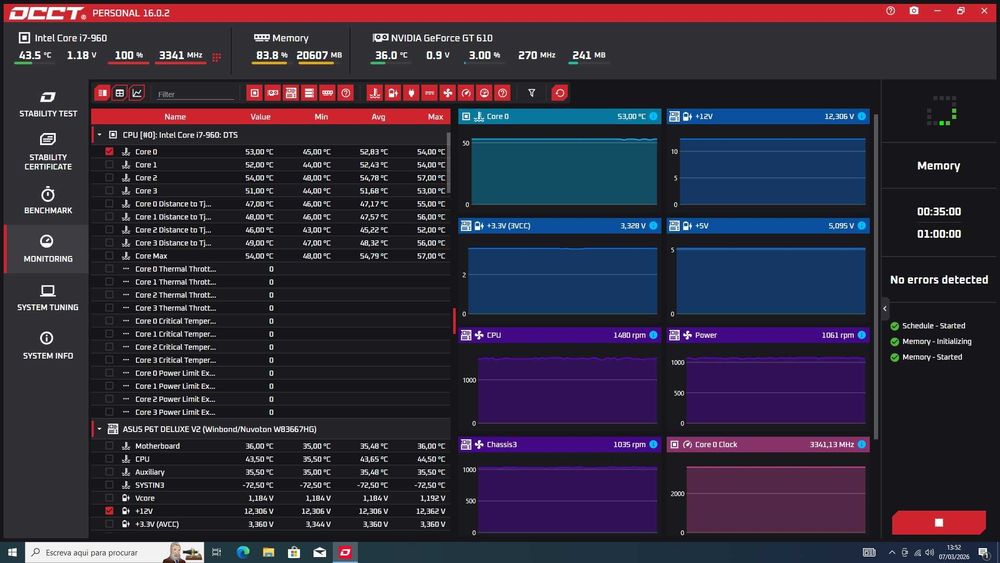Switch to graph-only view
This screenshot has height=563, width=1000.
tap(136, 93)
